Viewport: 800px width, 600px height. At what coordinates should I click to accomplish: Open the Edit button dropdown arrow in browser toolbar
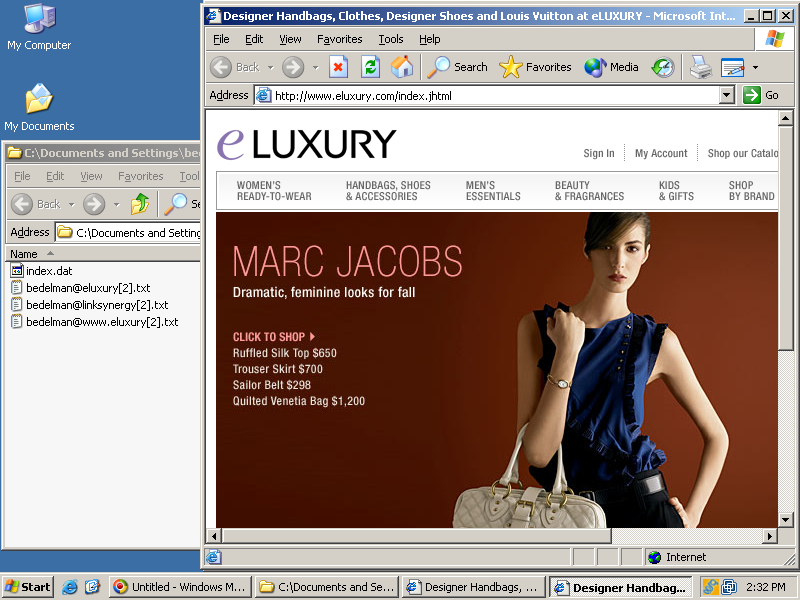pos(756,67)
